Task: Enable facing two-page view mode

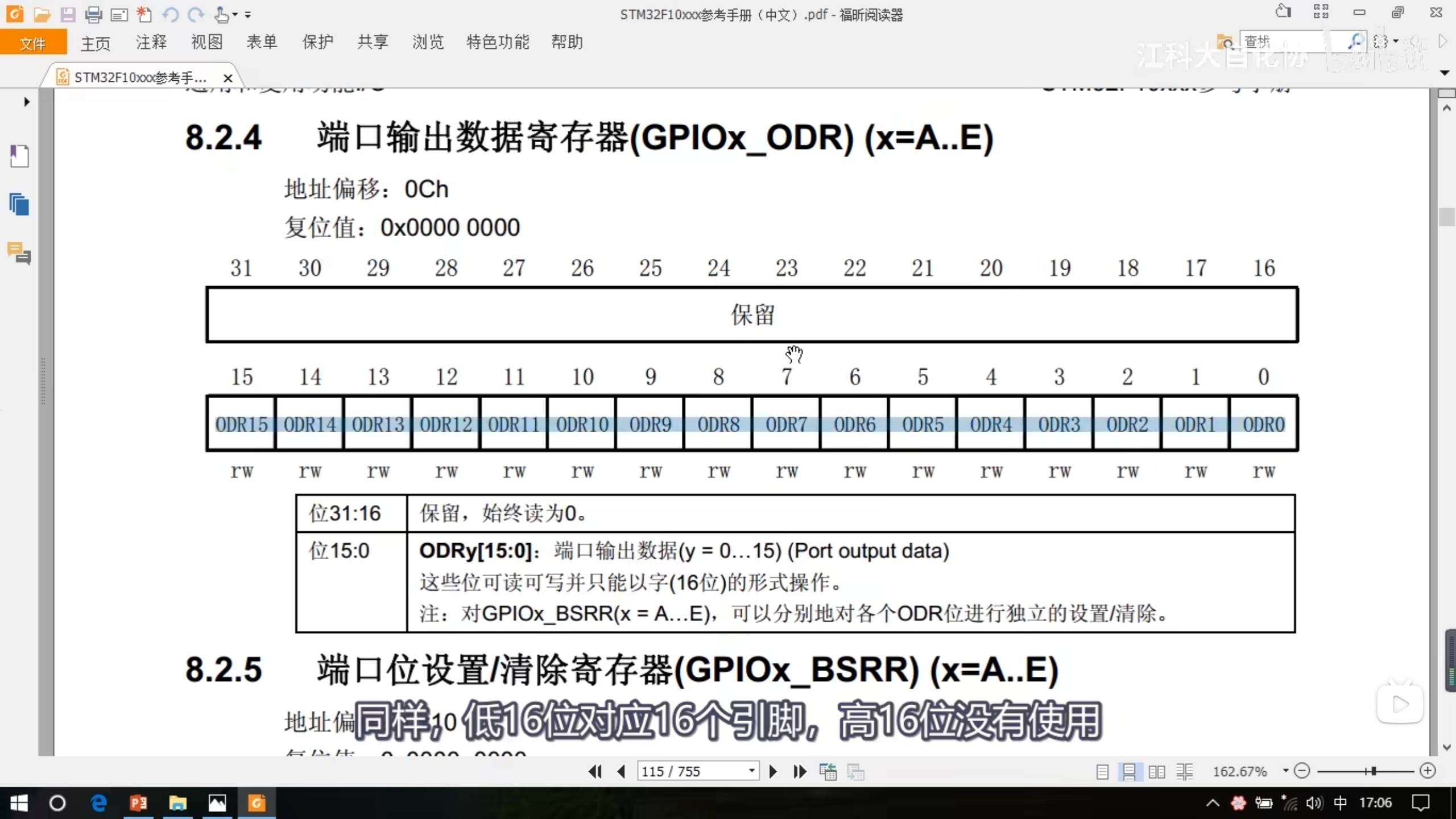Action: click(1156, 772)
